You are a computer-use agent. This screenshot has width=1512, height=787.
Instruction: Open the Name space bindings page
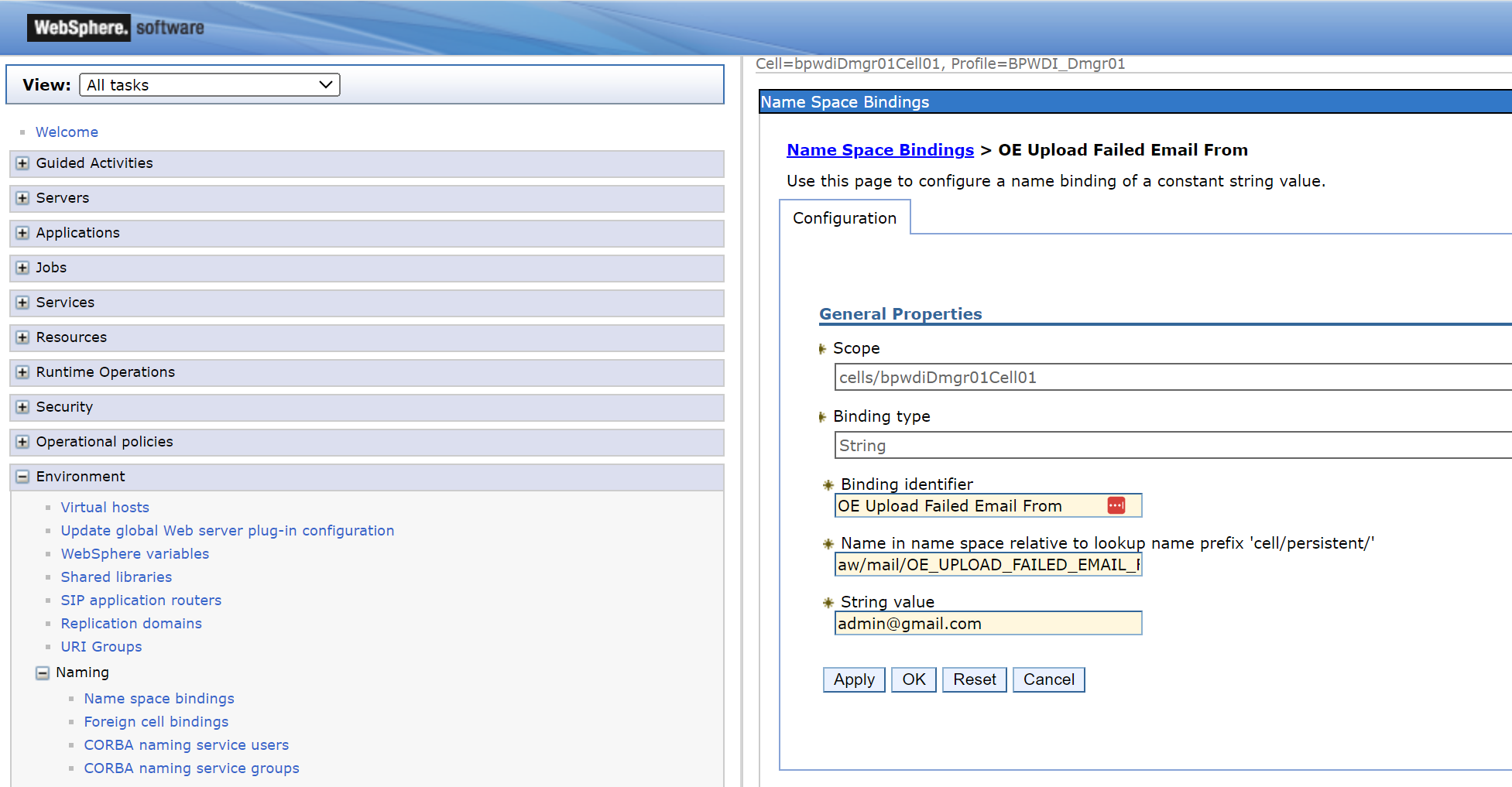point(159,698)
